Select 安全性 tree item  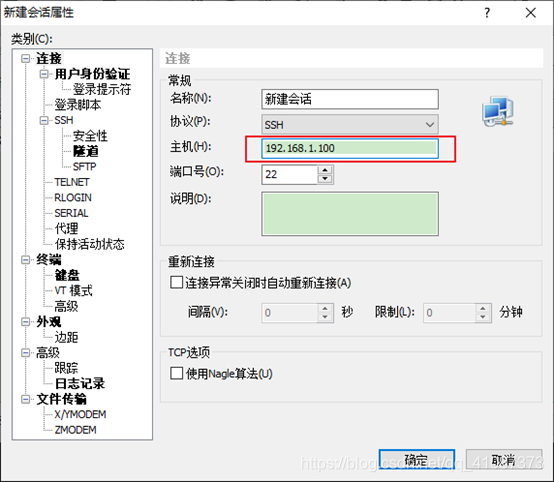tap(90, 136)
